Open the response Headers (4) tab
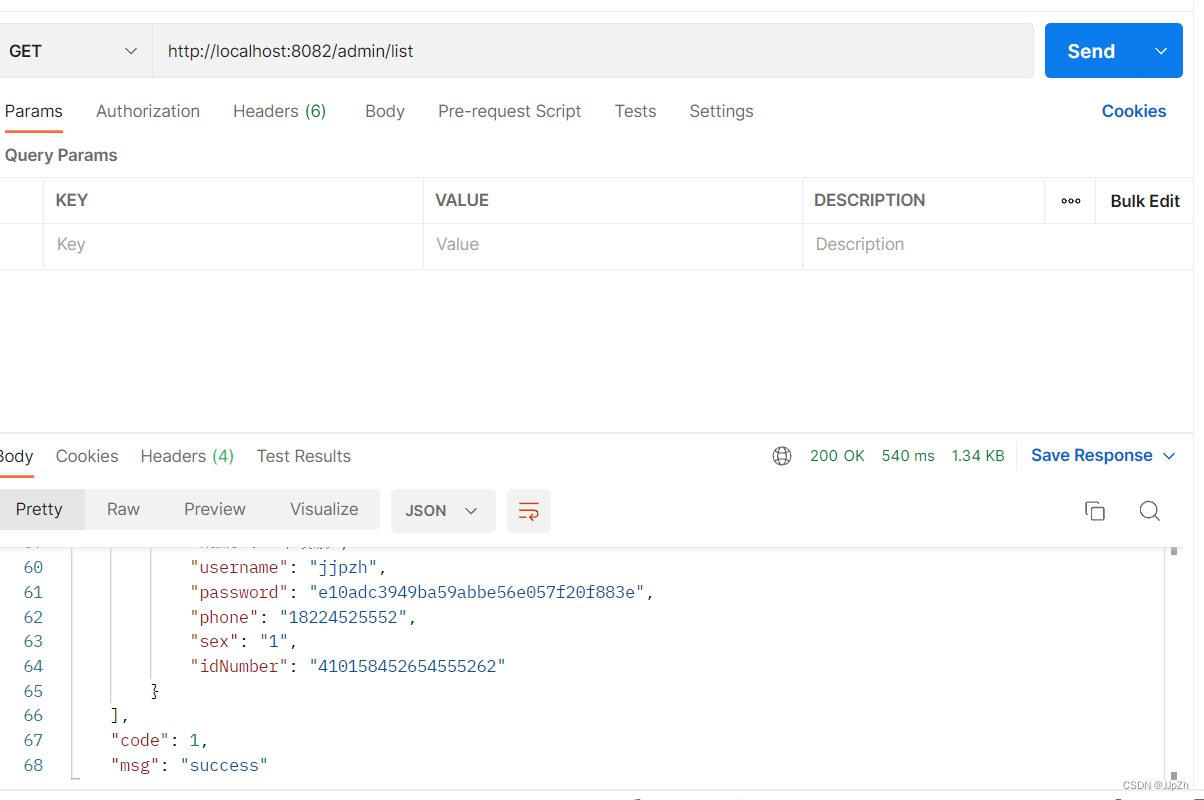Image resolution: width=1204 pixels, height=800 pixels. [187, 456]
